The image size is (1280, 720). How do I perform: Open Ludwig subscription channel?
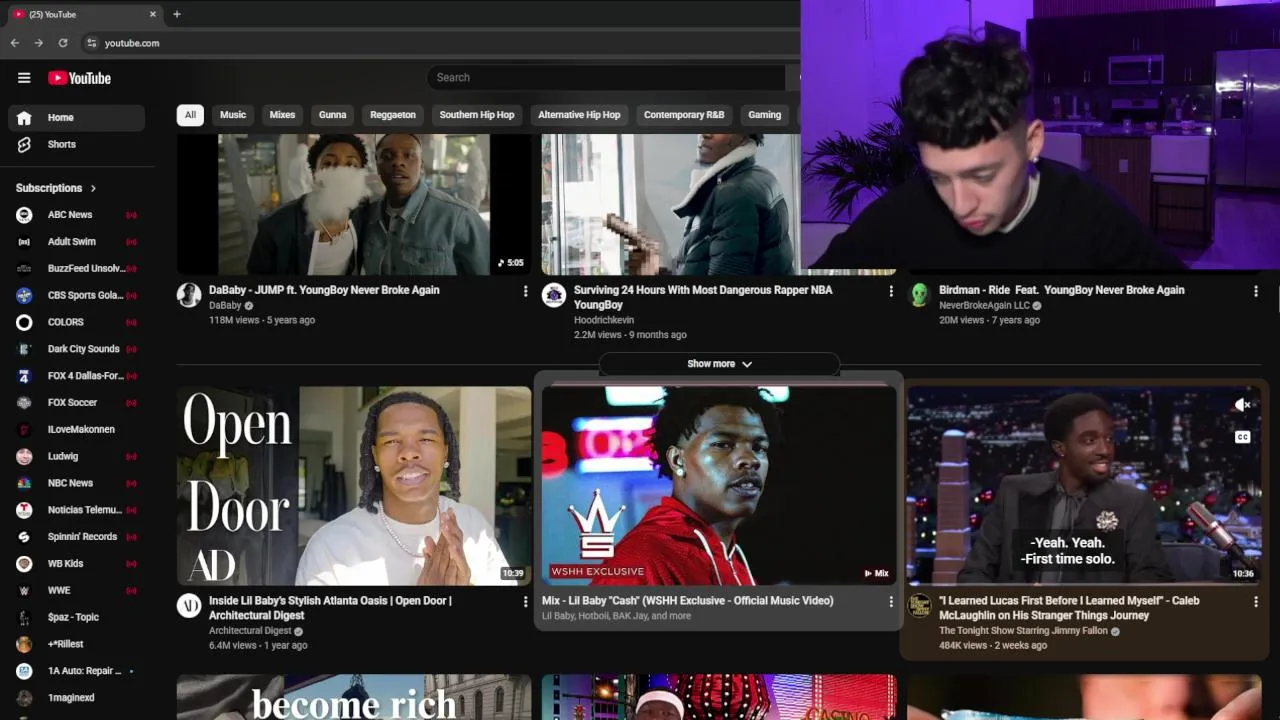(x=76, y=456)
